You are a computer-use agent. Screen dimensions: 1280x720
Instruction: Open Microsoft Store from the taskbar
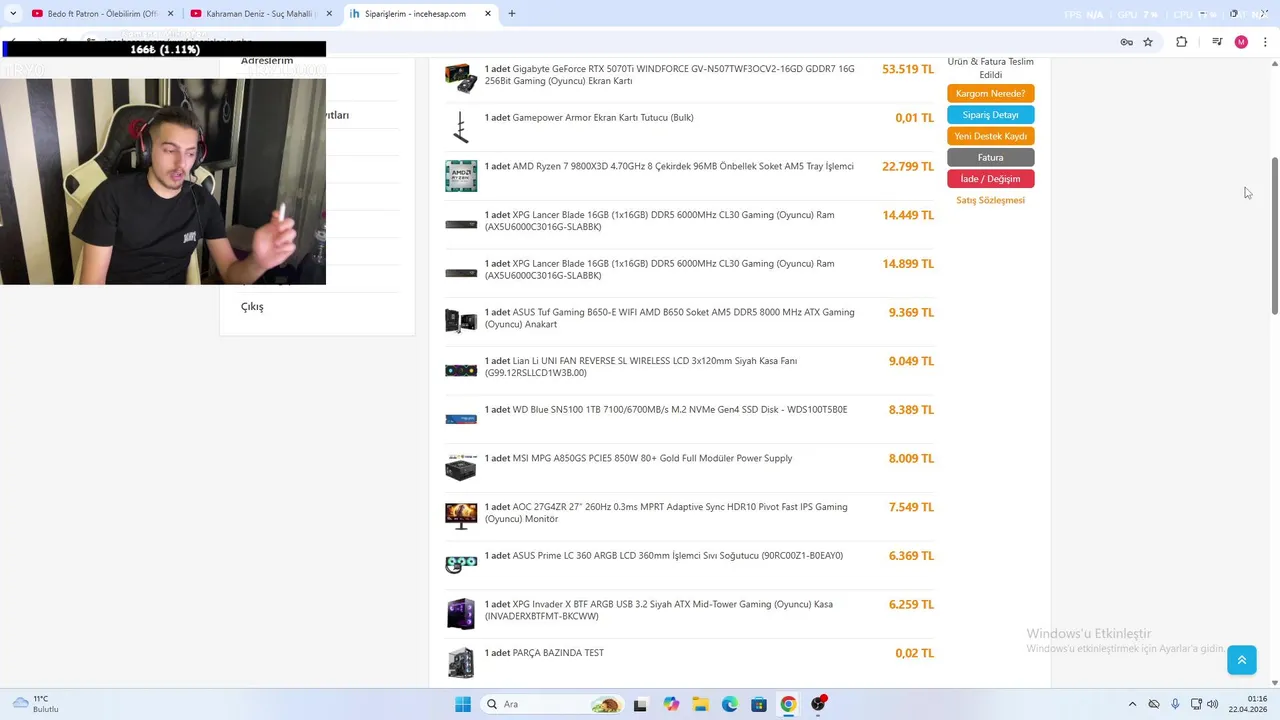click(759, 704)
